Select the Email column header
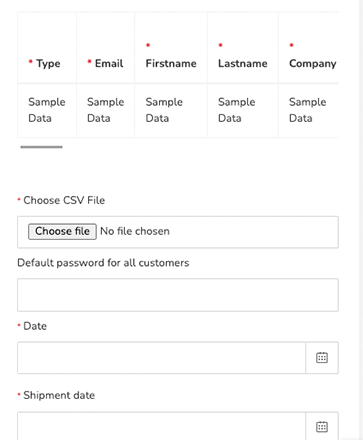Image resolution: width=363 pixels, height=440 pixels. 106,48
